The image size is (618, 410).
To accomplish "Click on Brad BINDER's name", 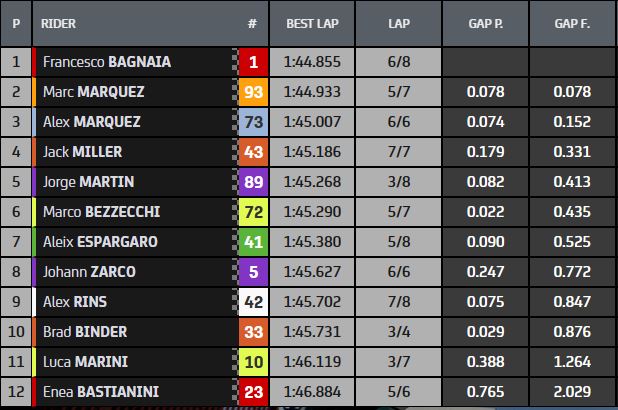I will (x=86, y=332).
